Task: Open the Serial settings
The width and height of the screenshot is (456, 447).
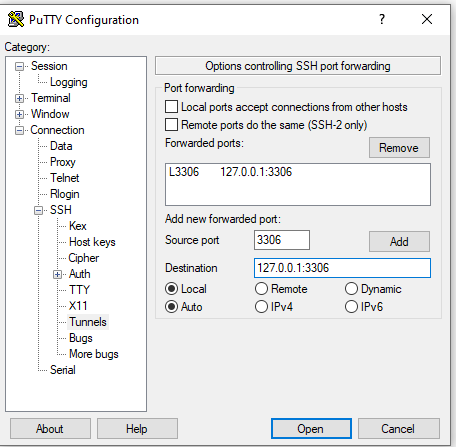Action: [63, 370]
